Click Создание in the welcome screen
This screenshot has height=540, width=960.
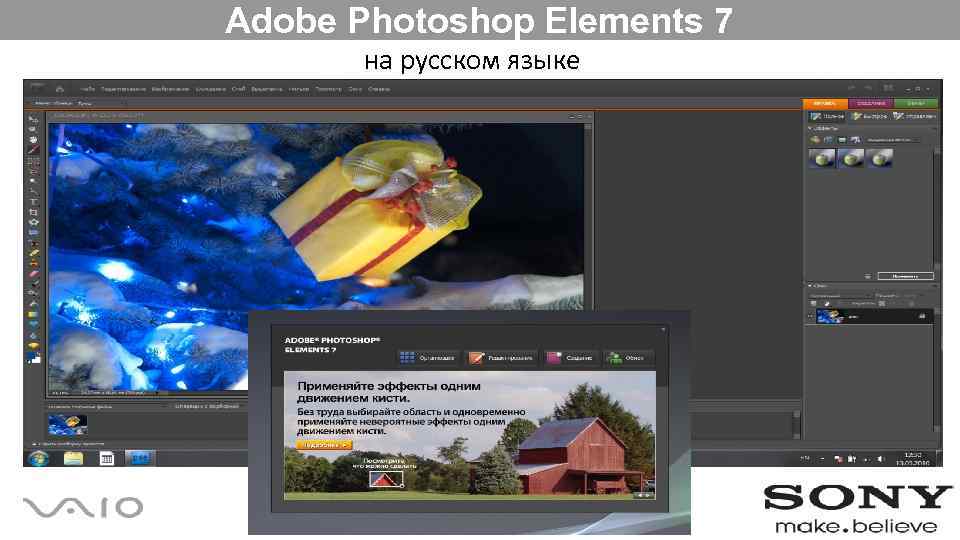click(570, 358)
